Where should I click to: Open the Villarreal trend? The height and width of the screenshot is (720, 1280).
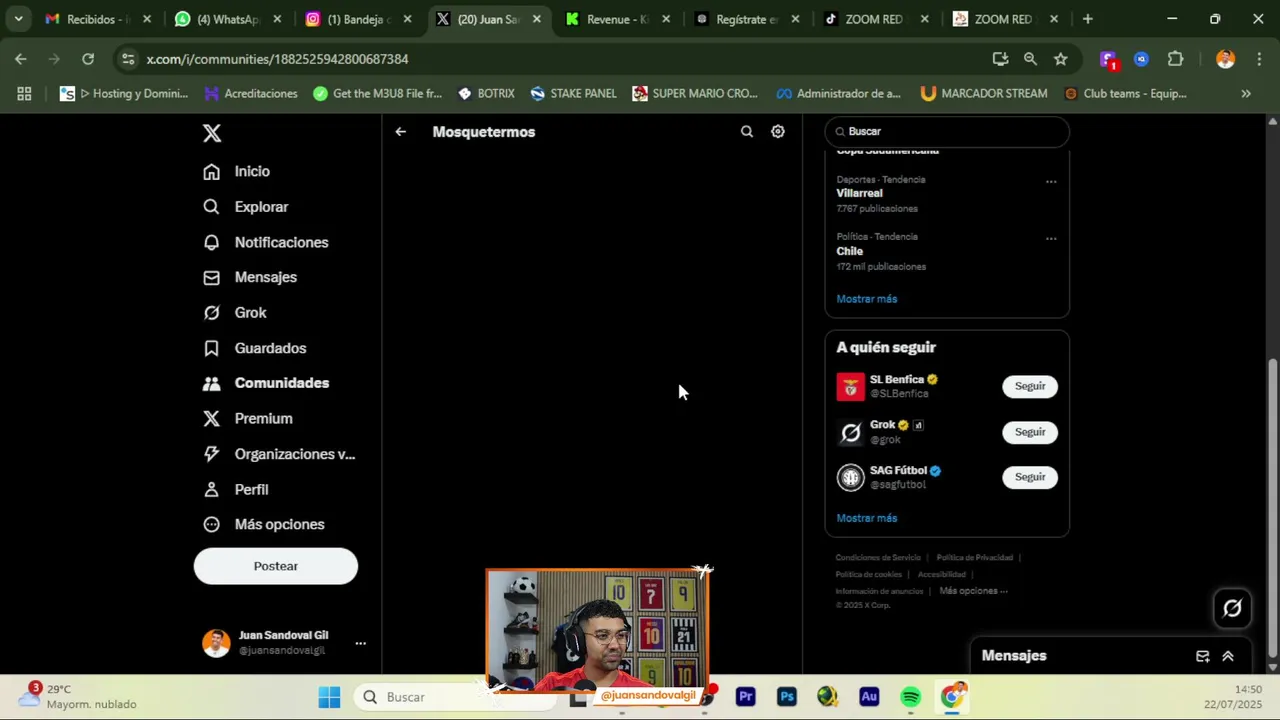pos(859,193)
